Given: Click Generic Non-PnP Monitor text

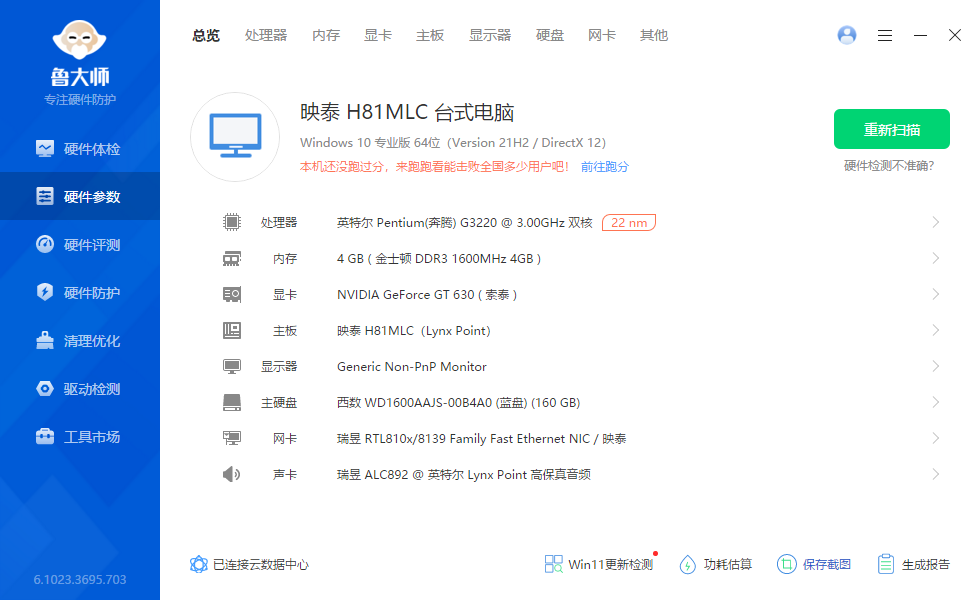Looking at the screenshot, I should (x=411, y=367).
